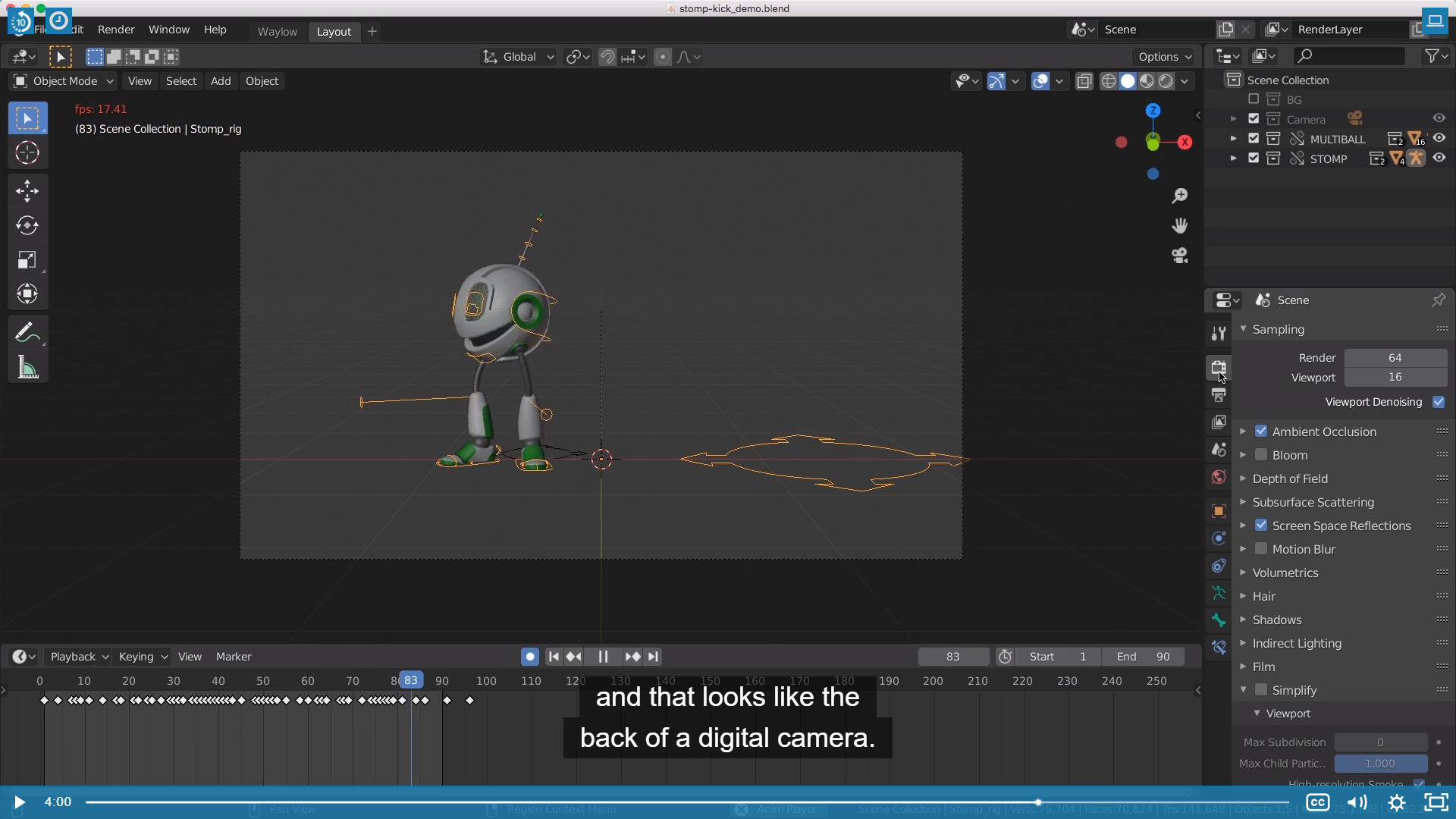This screenshot has width=1456, height=819.
Task: Open the Render menu
Action: click(x=116, y=30)
